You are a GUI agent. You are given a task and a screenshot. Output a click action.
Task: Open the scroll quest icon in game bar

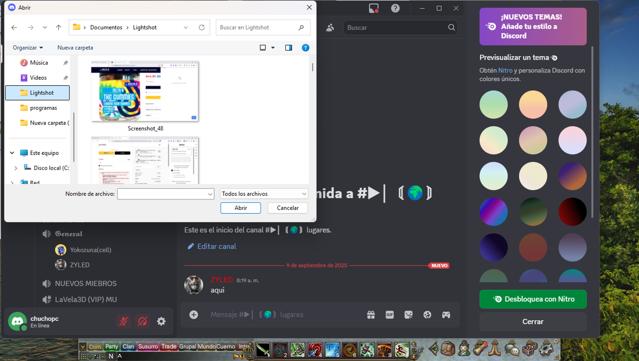(x=480, y=349)
